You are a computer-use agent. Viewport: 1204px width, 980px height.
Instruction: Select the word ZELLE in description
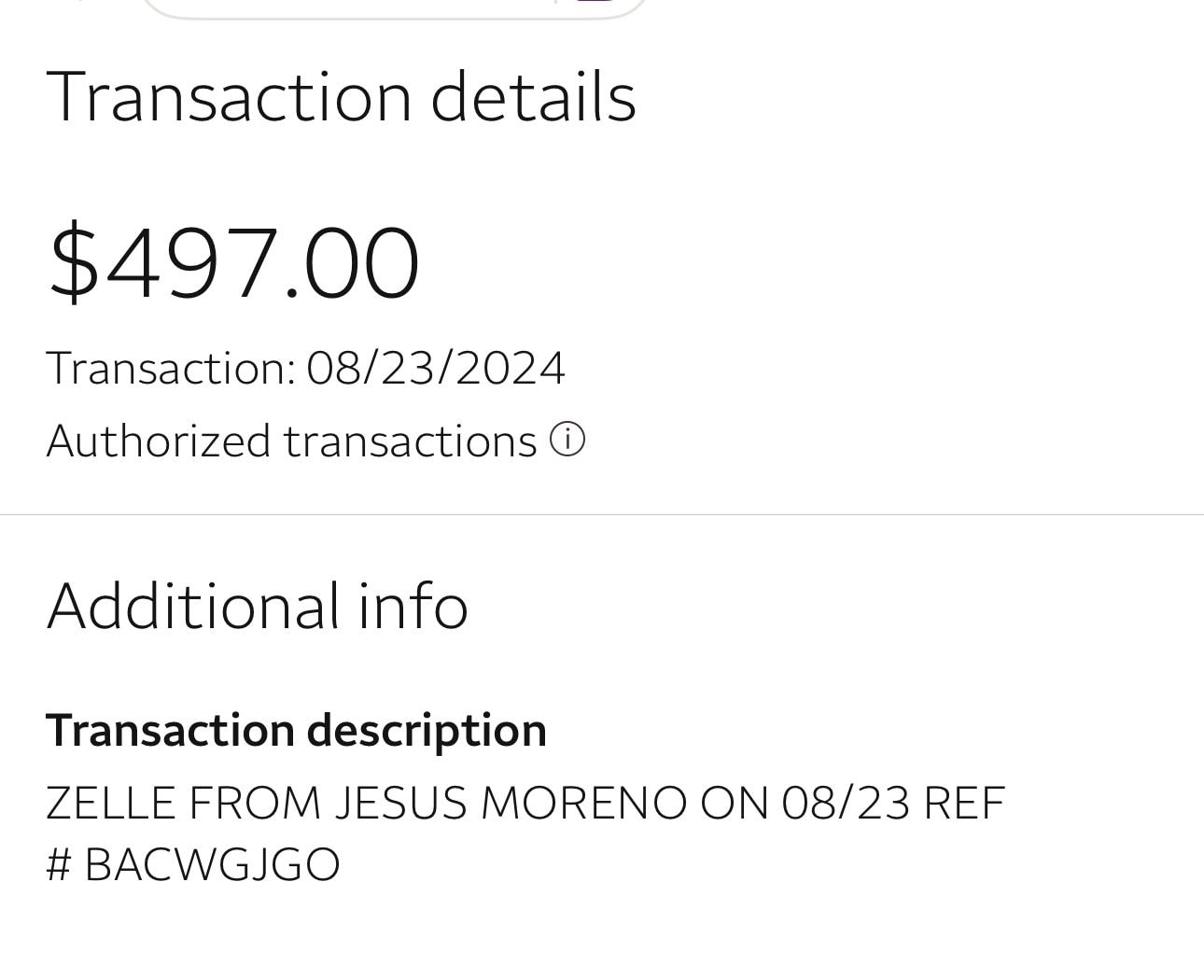coord(110,803)
